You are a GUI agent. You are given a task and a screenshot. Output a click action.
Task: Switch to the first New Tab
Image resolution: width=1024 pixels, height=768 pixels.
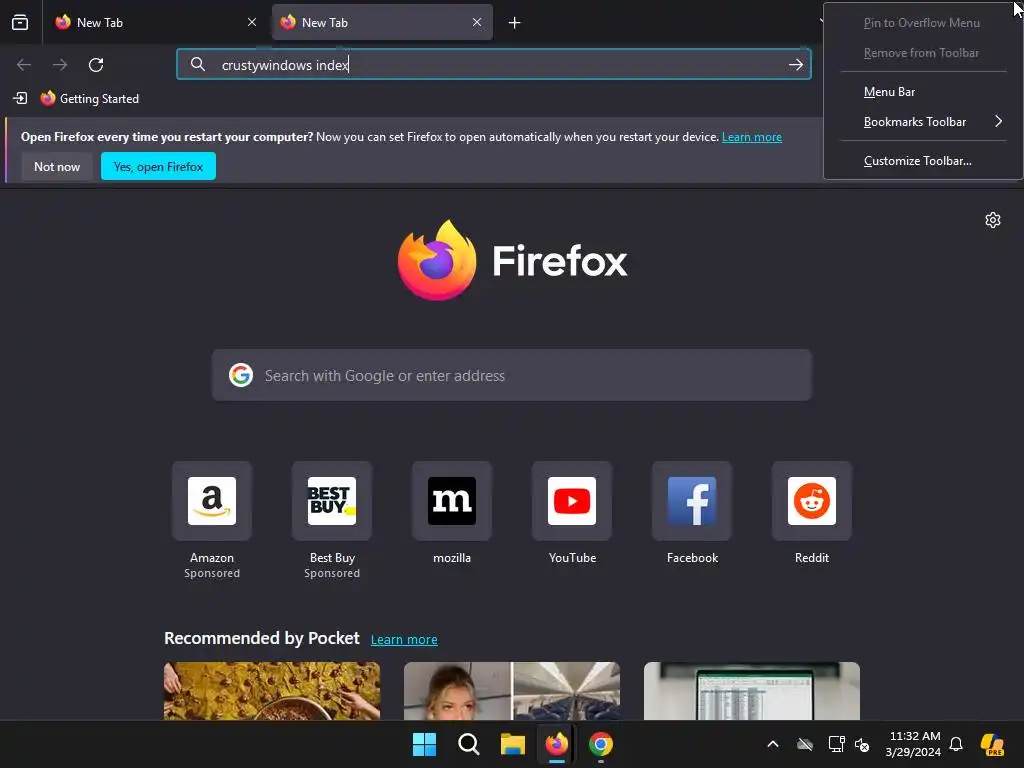pos(155,23)
